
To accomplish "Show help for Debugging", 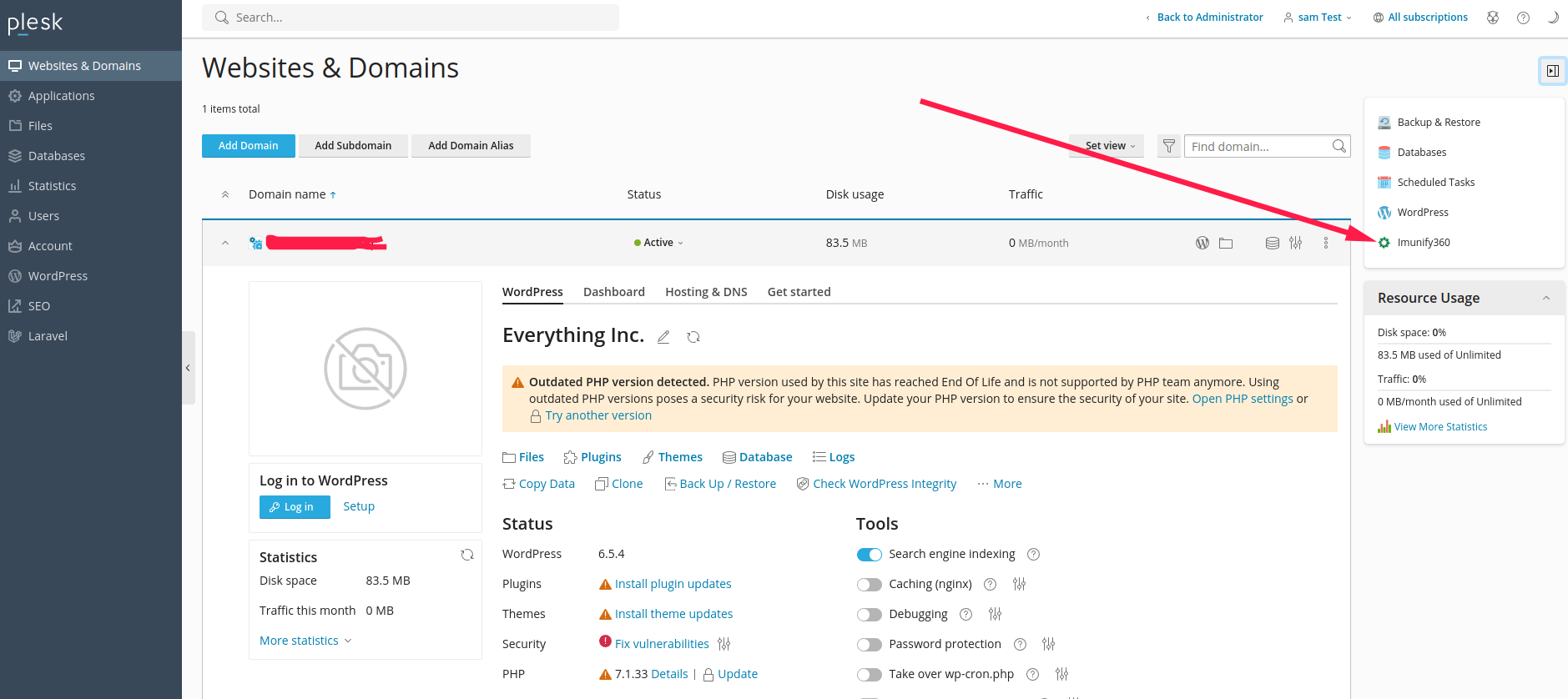I will (966, 614).
